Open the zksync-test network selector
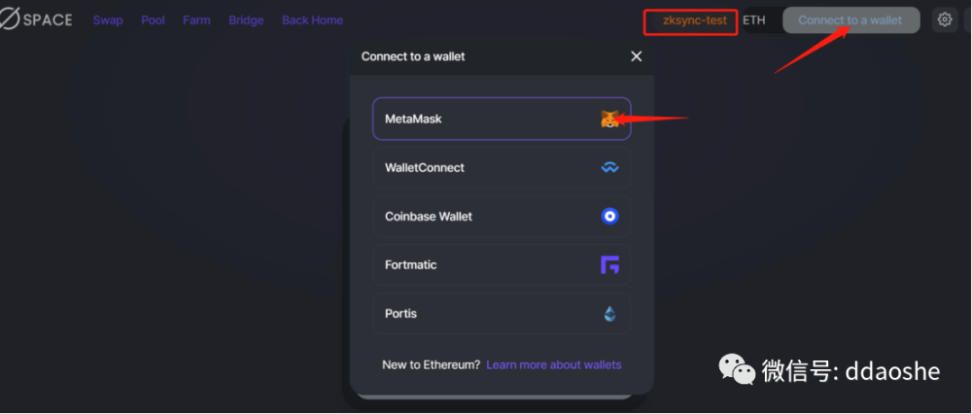 pos(694,21)
